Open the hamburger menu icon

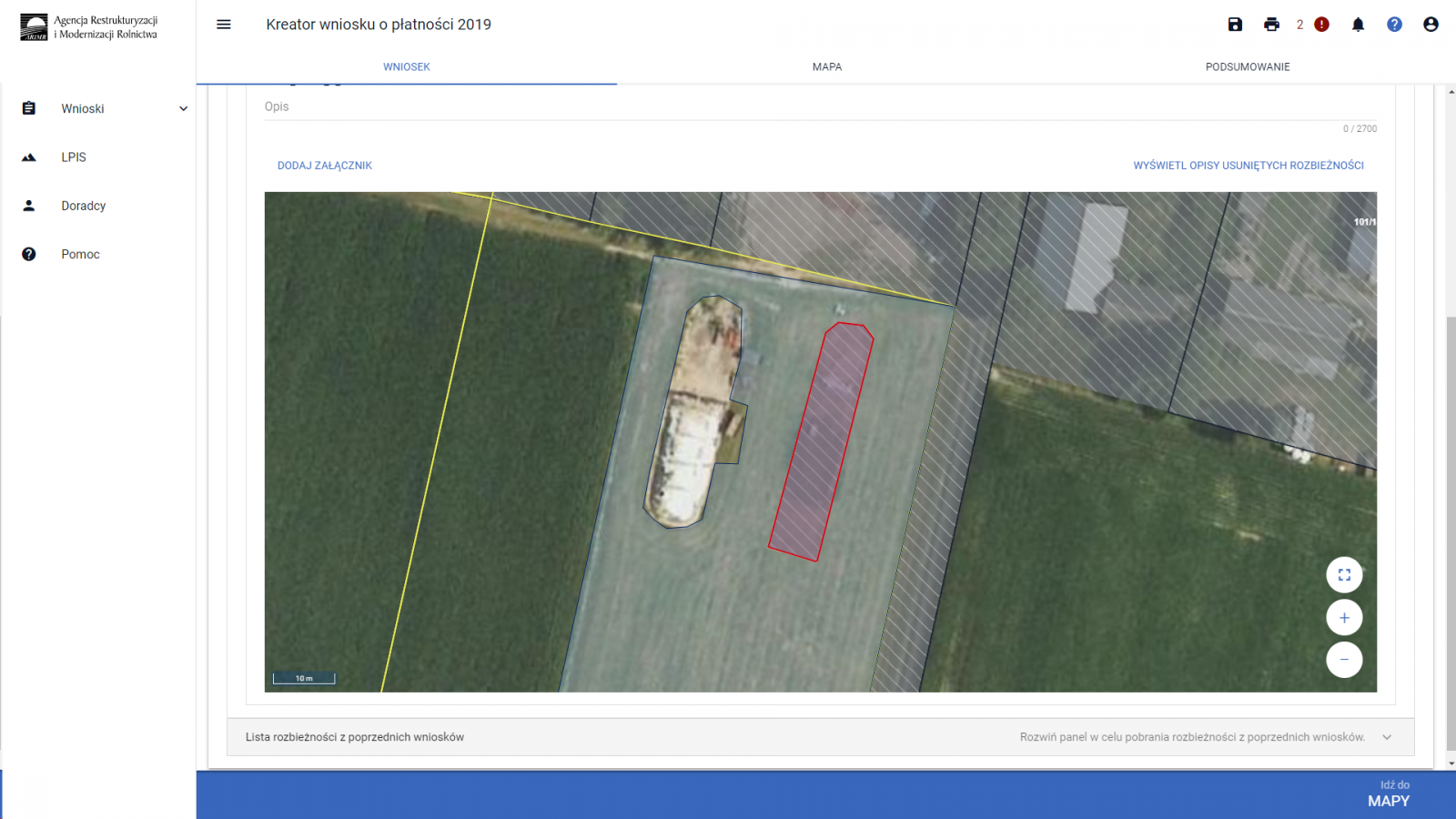pos(224,25)
